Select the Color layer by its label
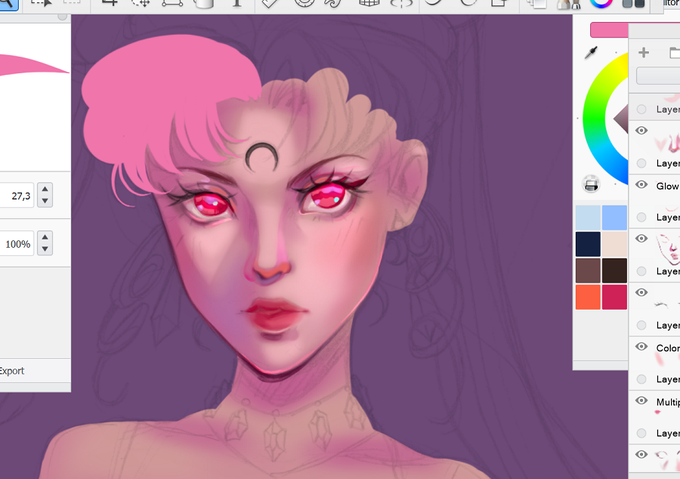 point(667,348)
